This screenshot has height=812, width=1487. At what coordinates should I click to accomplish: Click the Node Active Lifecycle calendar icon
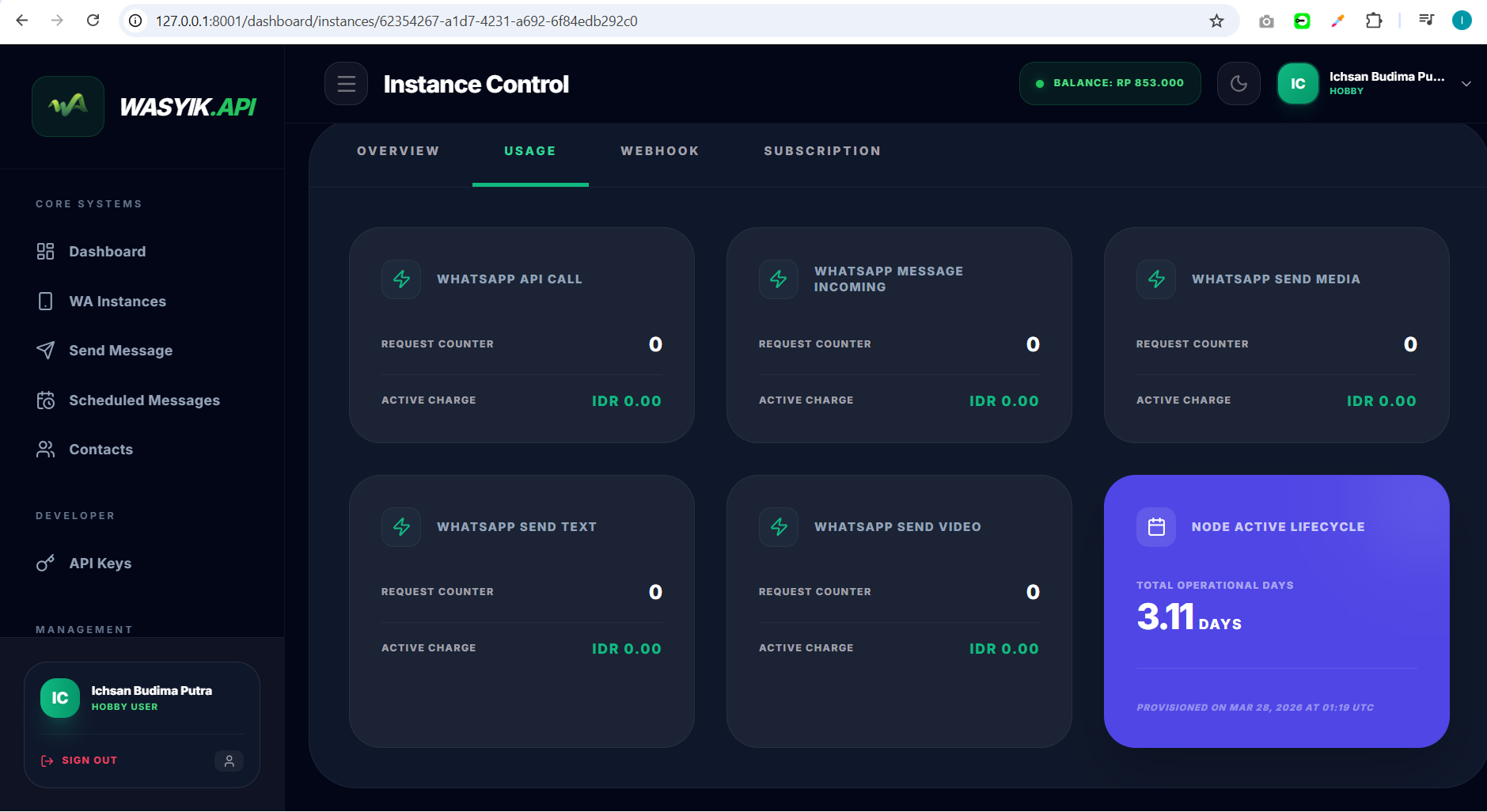pos(1156,527)
